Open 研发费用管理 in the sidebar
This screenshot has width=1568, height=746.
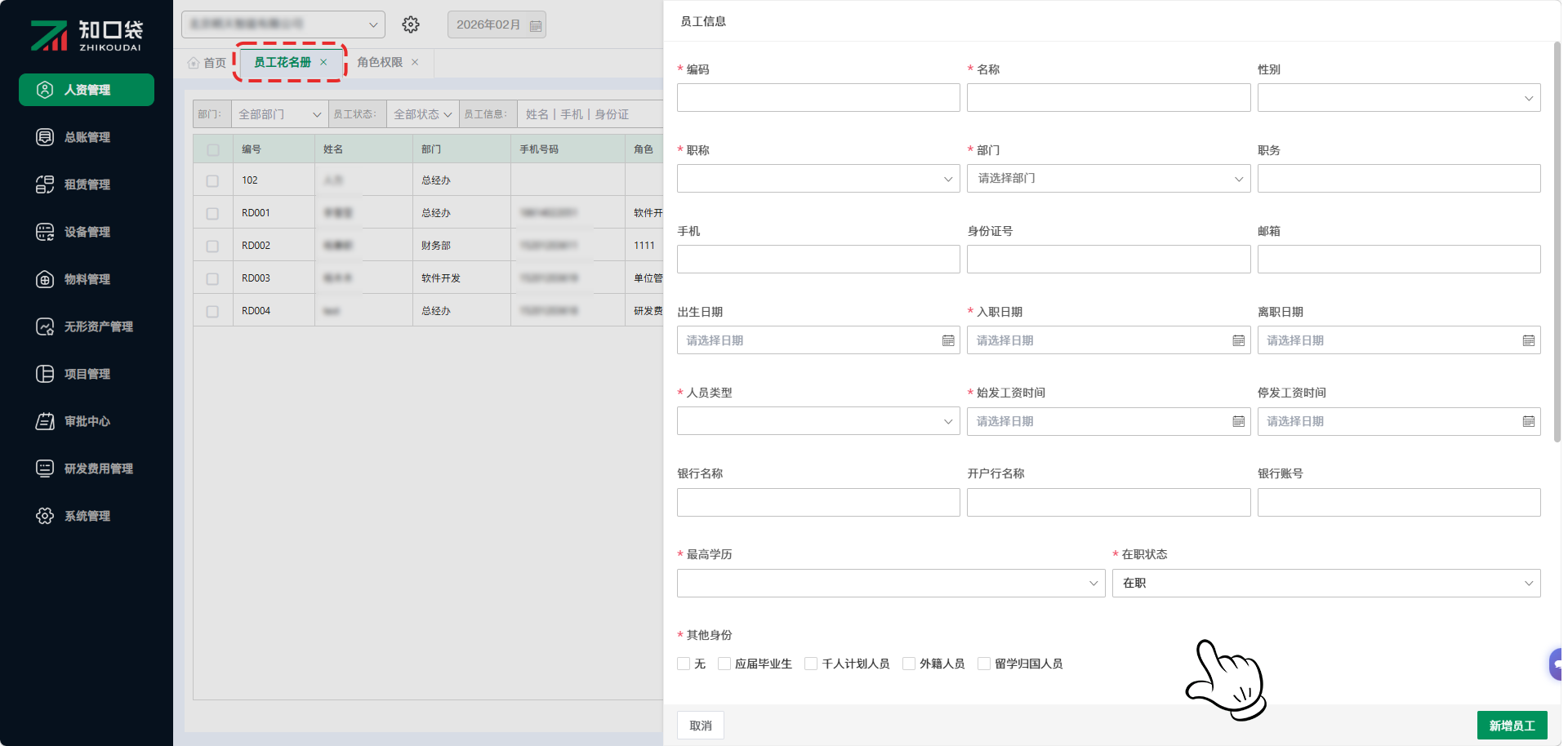pyautogui.click(x=87, y=468)
